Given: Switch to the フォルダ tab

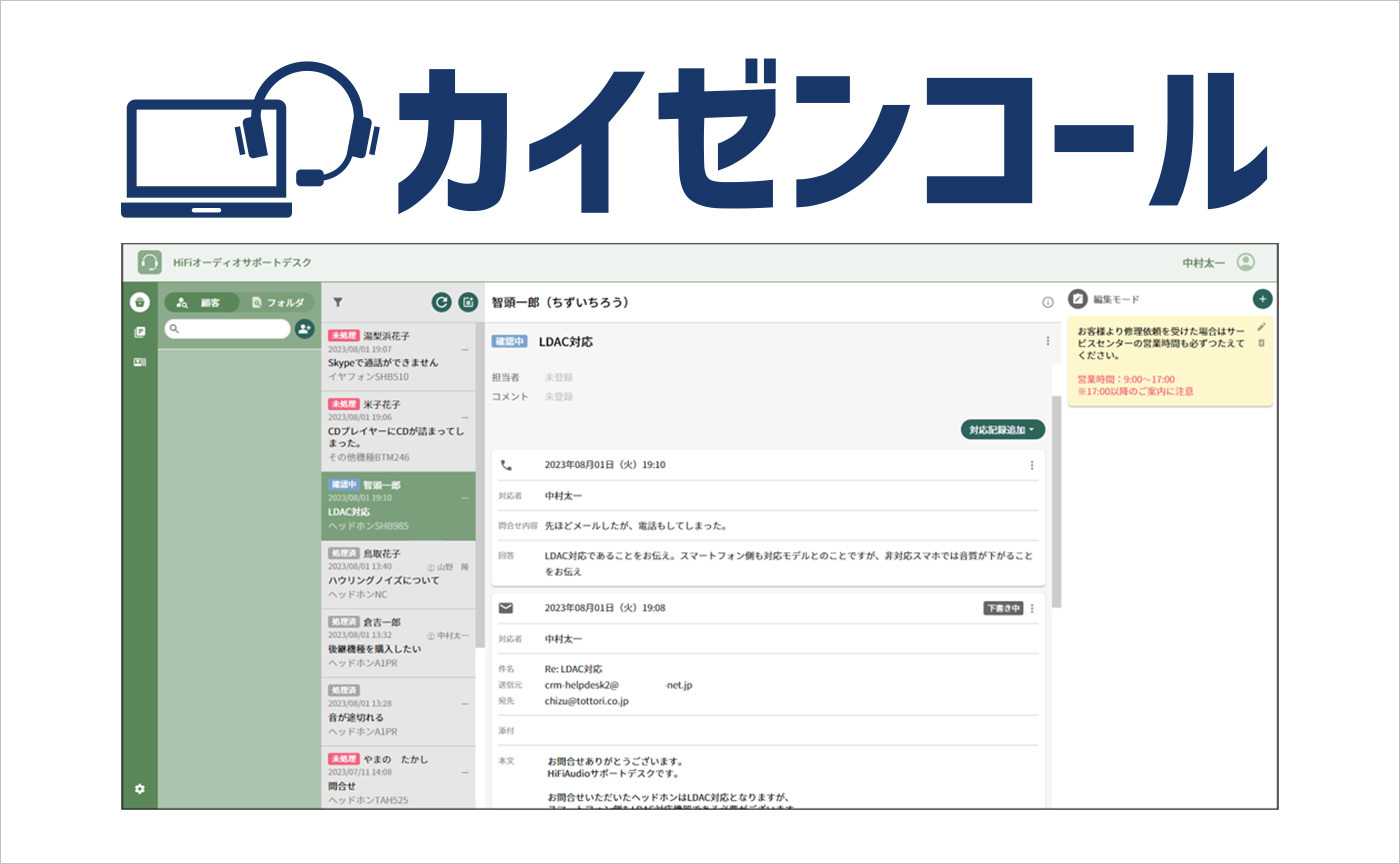Looking at the screenshot, I should pyautogui.click(x=278, y=302).
